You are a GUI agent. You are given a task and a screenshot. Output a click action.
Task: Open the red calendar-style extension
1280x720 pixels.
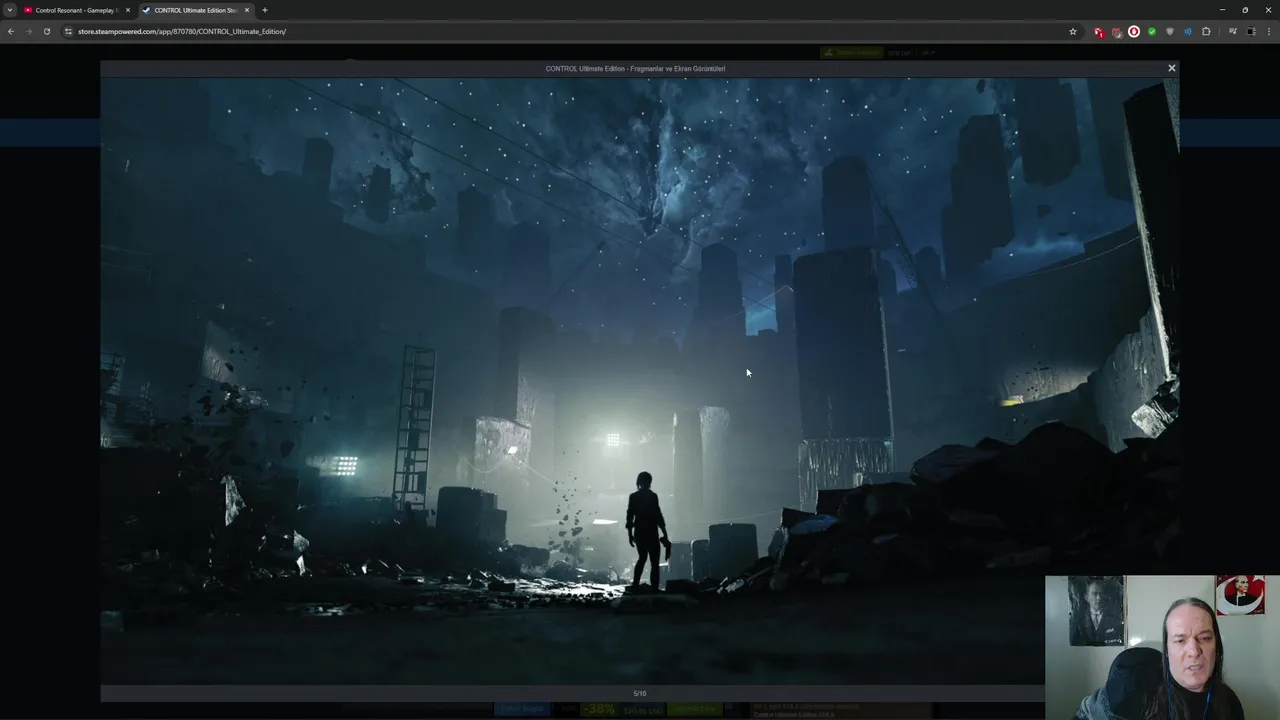(x=1116, y=32)
